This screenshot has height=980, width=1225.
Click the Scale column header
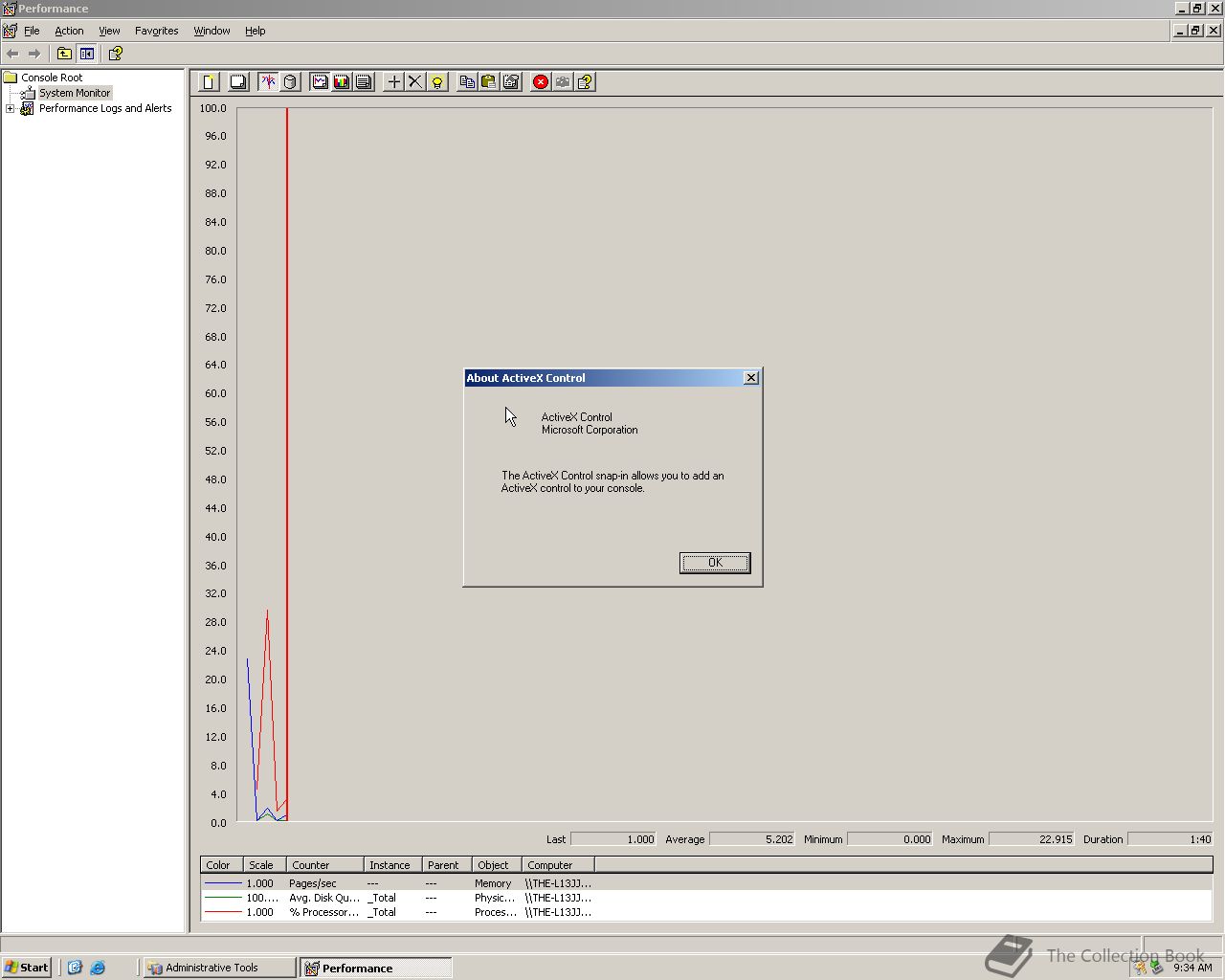pyautogui.click(x=265, y=864)
